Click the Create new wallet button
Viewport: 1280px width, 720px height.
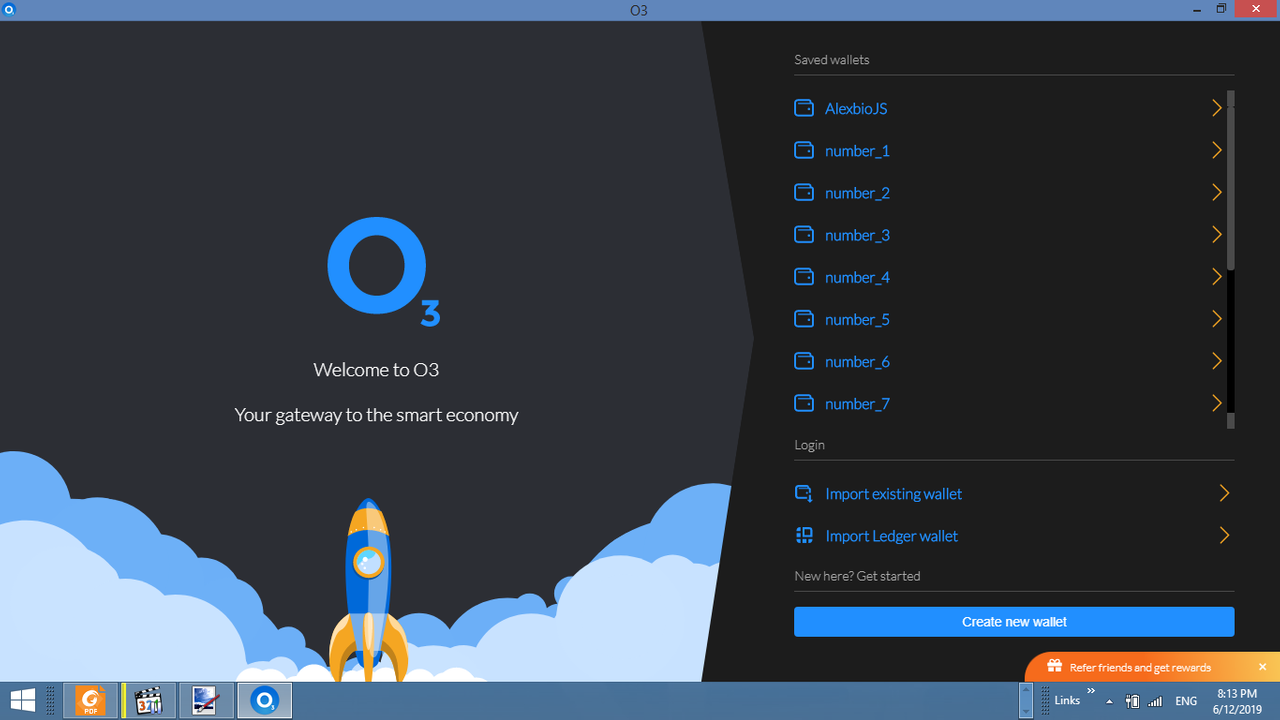(1014, 621)
